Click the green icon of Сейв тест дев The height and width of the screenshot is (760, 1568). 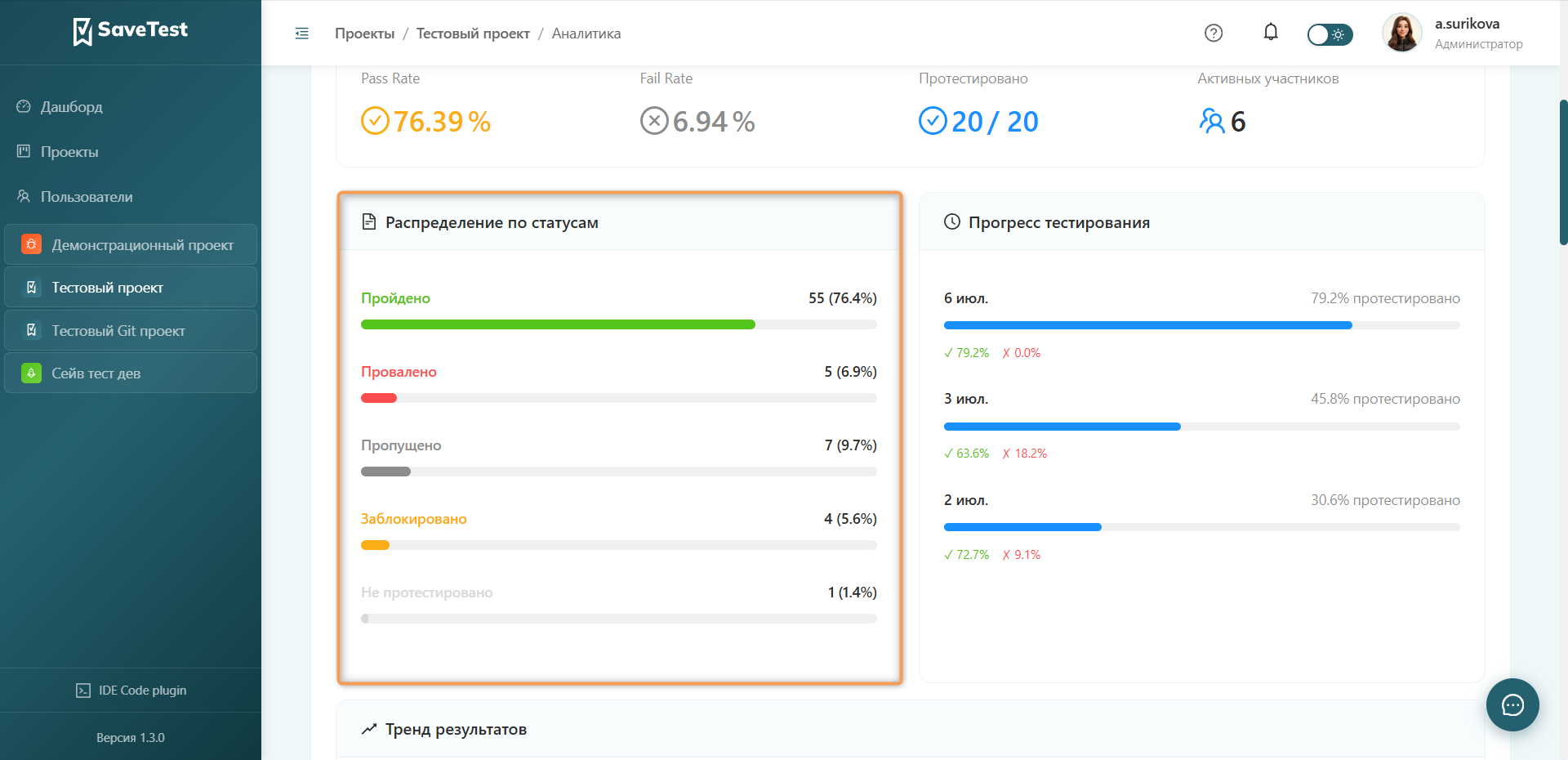pos(31,373)
